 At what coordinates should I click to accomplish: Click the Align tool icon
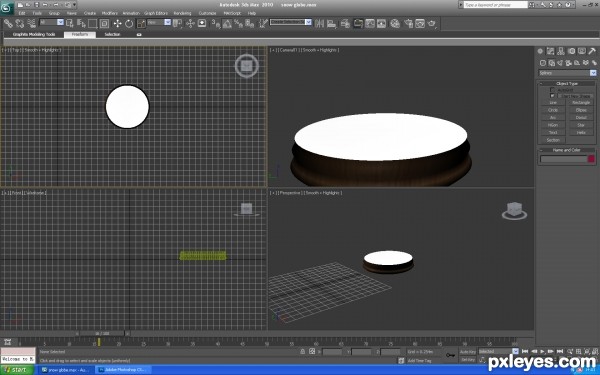(331, 23)
